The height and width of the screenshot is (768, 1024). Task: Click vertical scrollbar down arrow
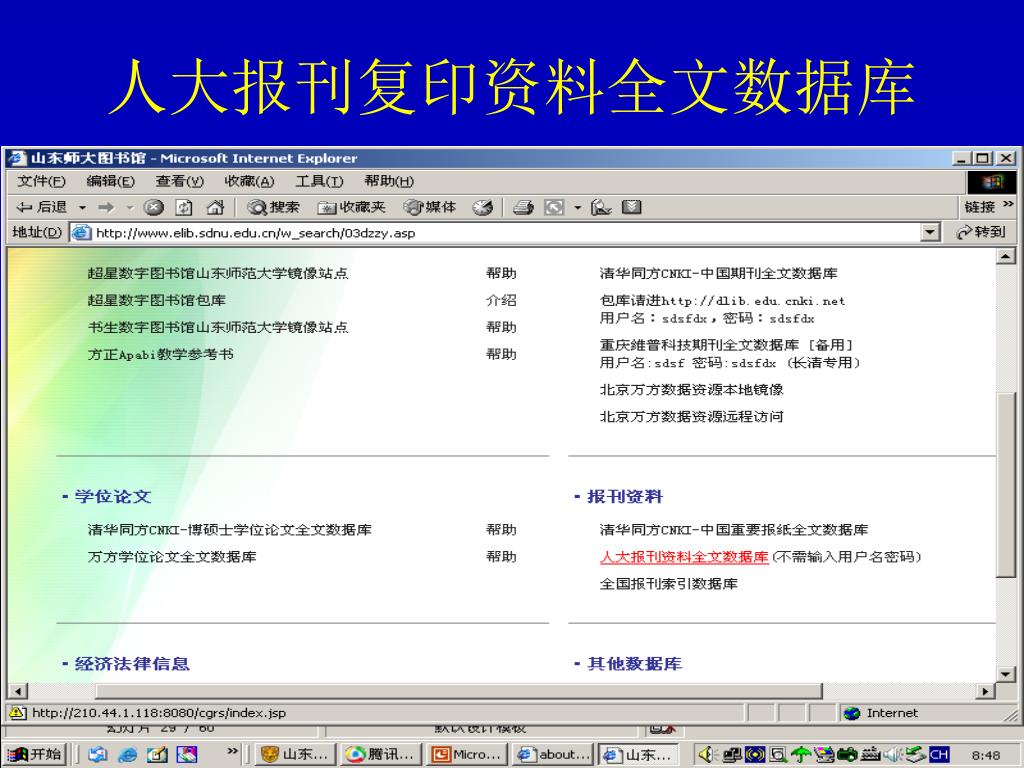[1006, 674]
